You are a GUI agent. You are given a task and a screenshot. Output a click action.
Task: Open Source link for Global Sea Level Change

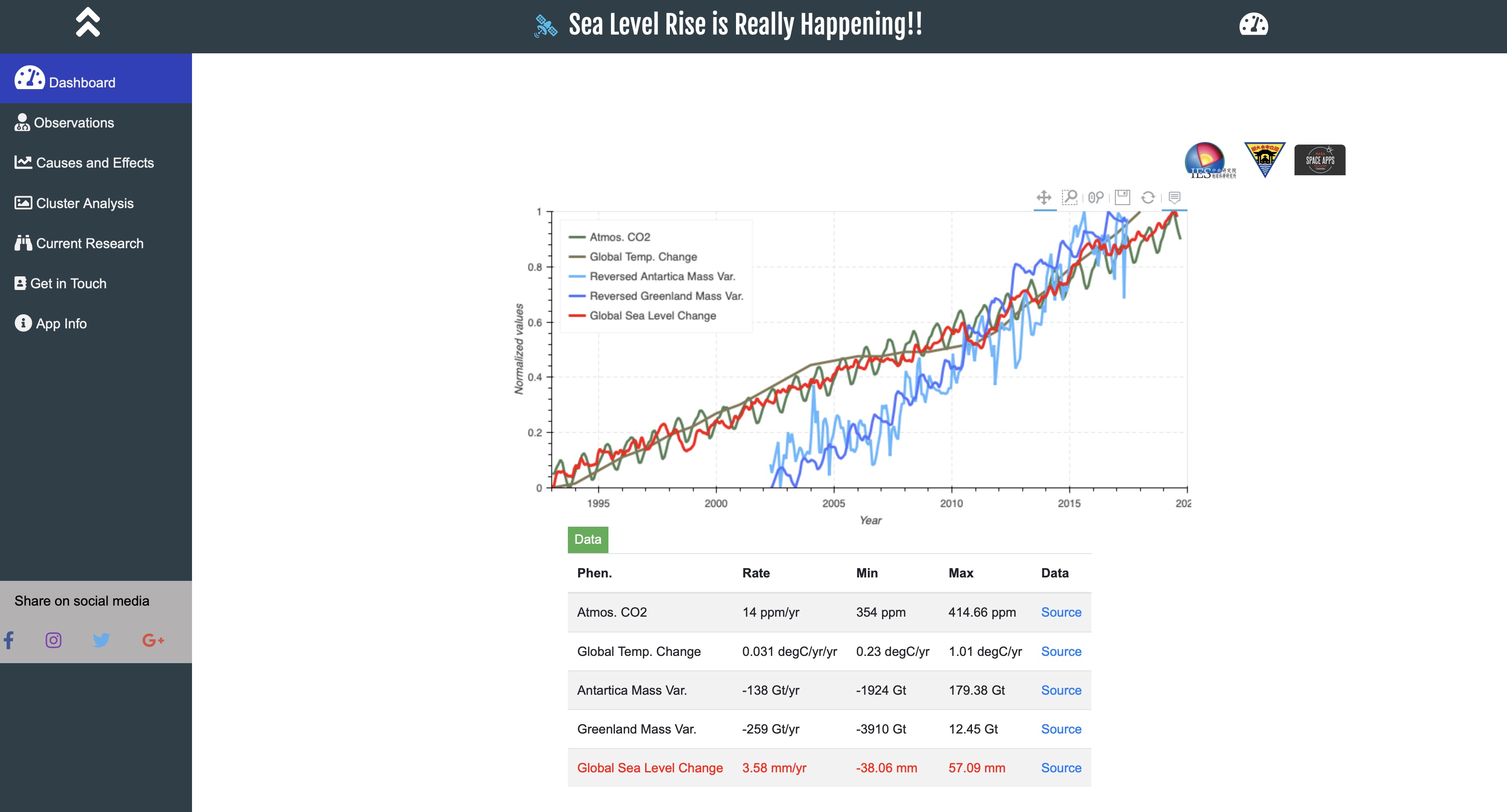(1061, 768)
